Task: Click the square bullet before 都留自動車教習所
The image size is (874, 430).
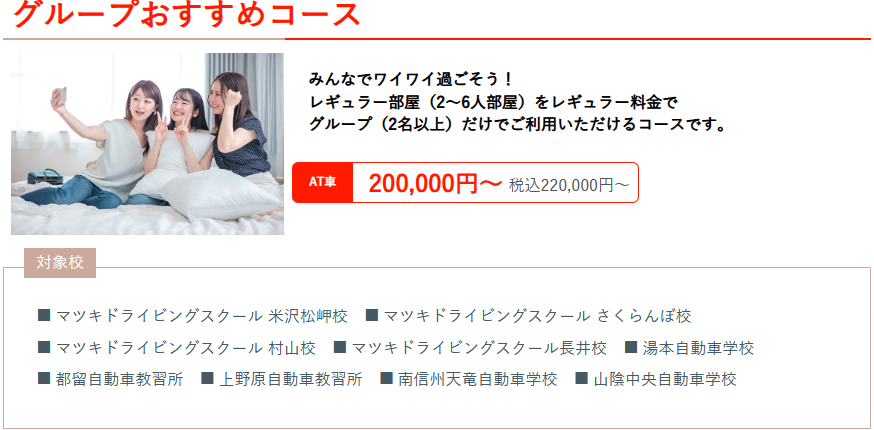Action: (x=44, y=379)
